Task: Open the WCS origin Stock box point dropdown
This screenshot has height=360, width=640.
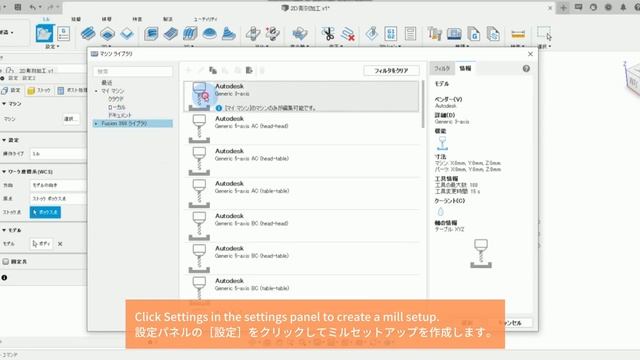Action: pyautogui.click(x=58, y=198)
